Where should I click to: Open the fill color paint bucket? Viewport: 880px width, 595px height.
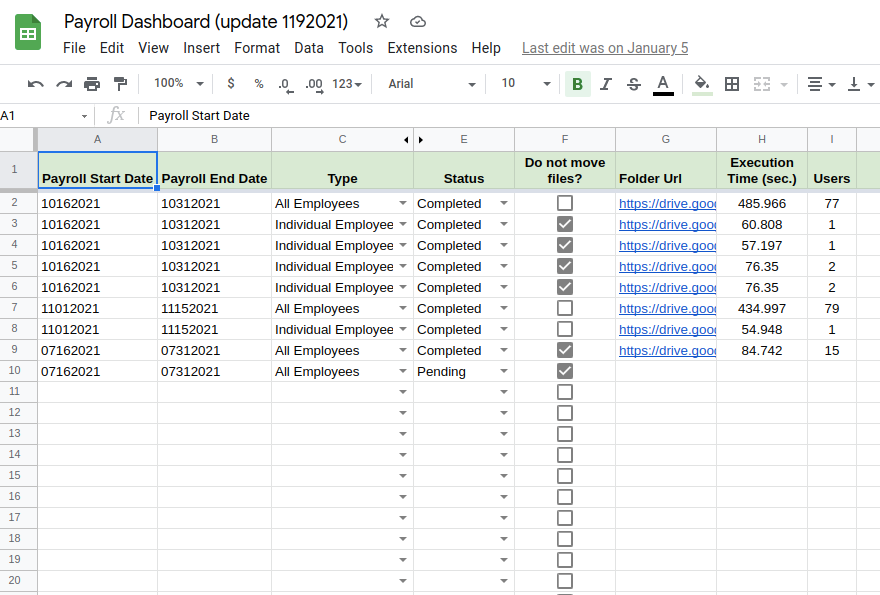coord(702,84)
